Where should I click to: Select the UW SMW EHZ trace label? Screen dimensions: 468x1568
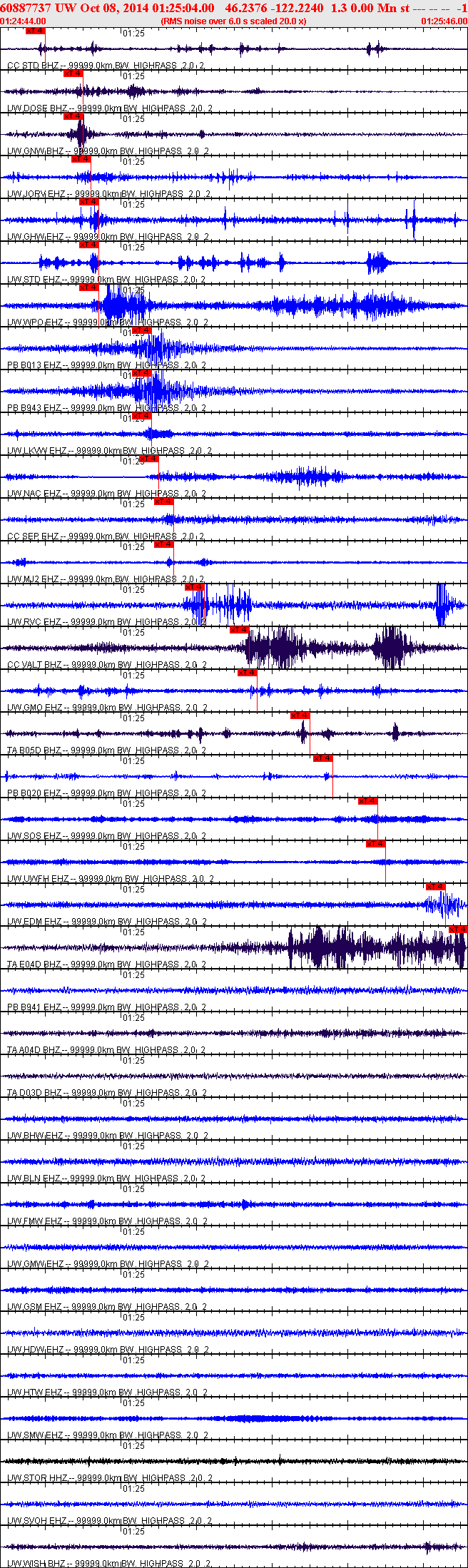pos(108,1435)
